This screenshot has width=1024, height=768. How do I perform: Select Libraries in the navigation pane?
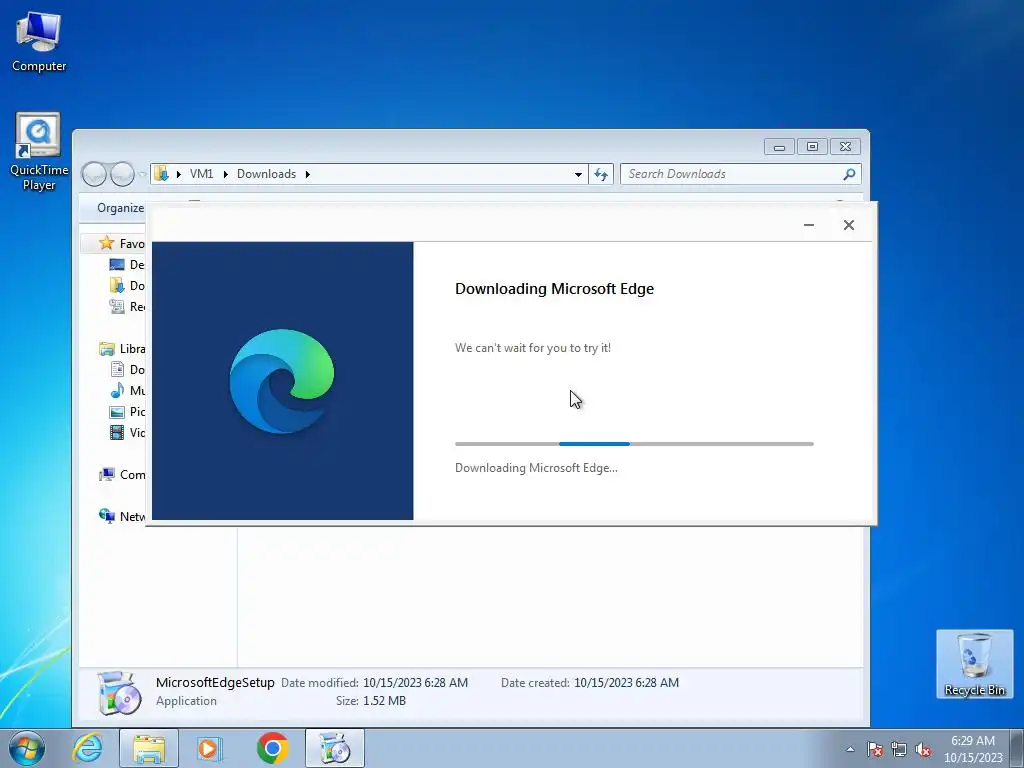click(x=121, y=349)
